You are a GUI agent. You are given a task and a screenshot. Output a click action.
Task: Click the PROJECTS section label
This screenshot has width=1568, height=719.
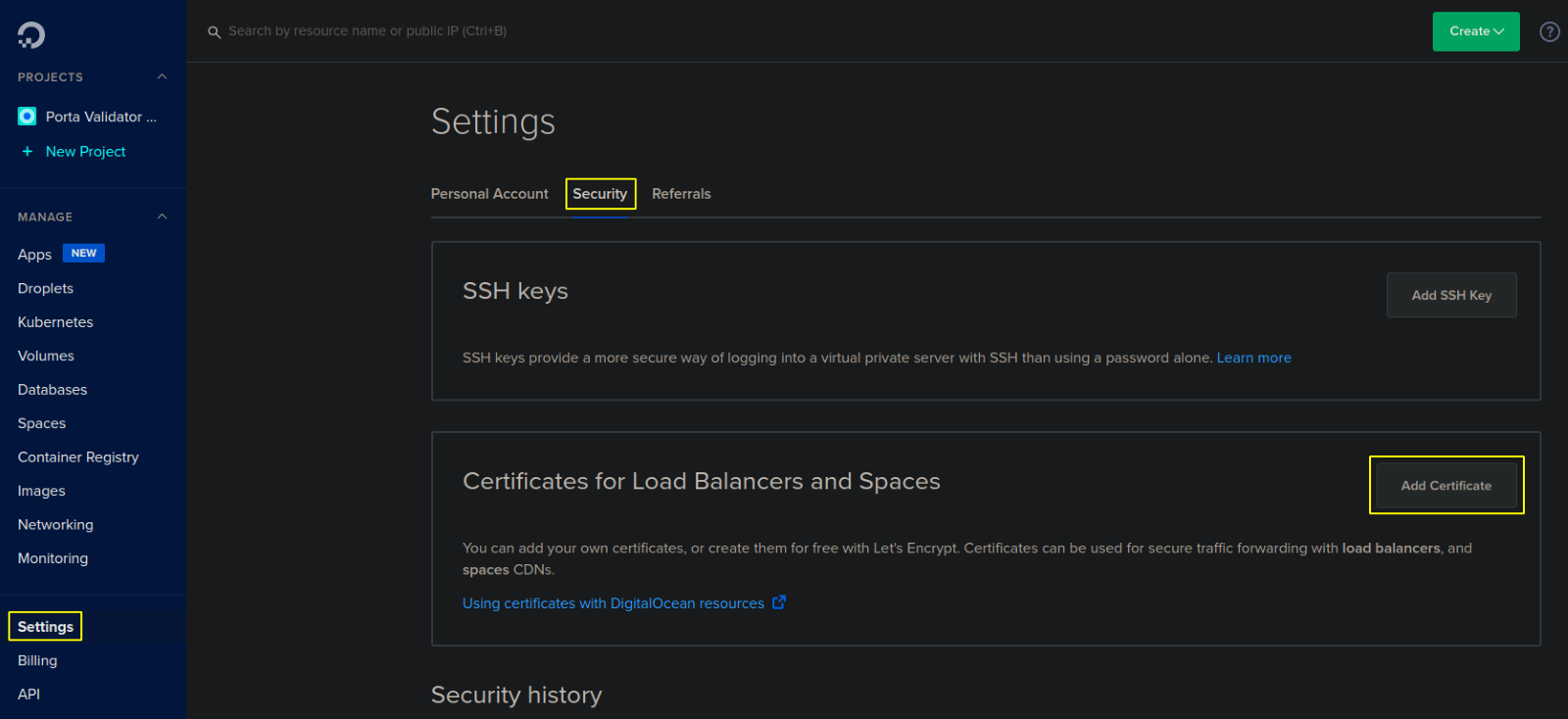click(x=50, y=77)
